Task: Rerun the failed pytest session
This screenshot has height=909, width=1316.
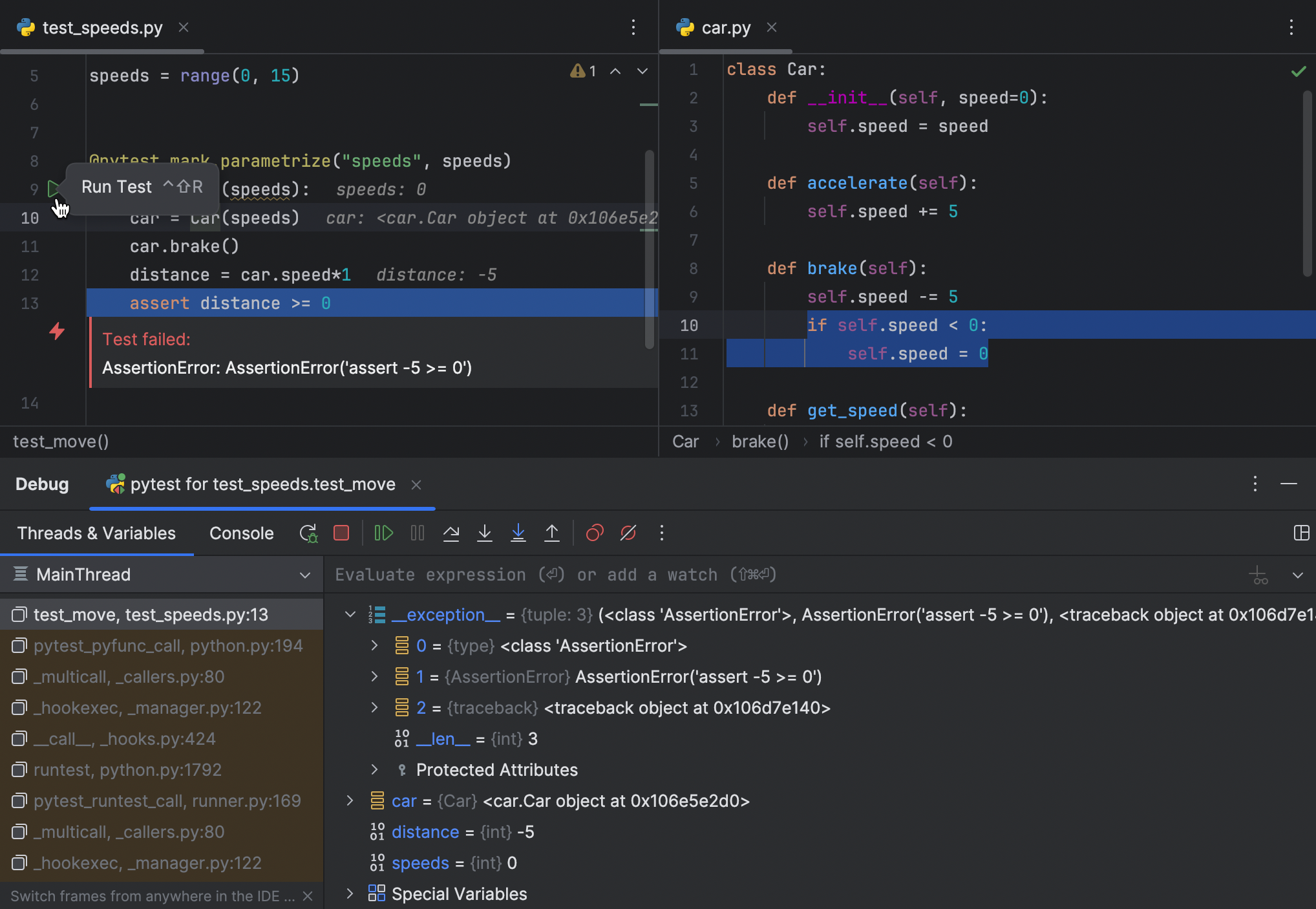Action: click(308, 533)
